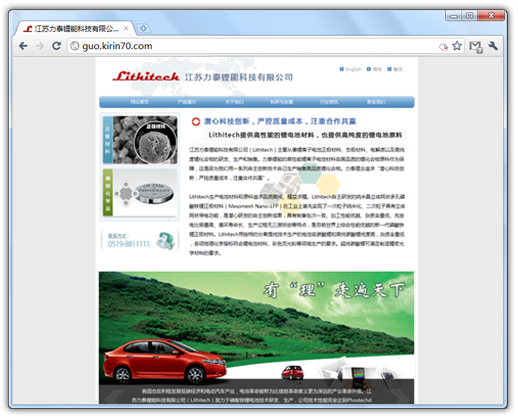Select the small red car carousel thumbnail

[292, 372]
